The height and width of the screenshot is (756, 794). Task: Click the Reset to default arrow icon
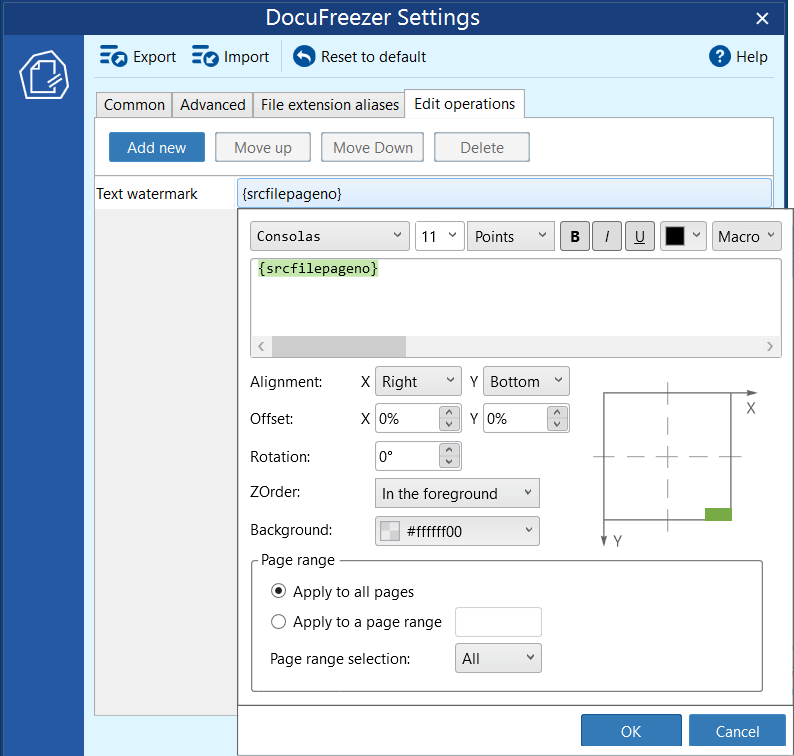point(304,56)
